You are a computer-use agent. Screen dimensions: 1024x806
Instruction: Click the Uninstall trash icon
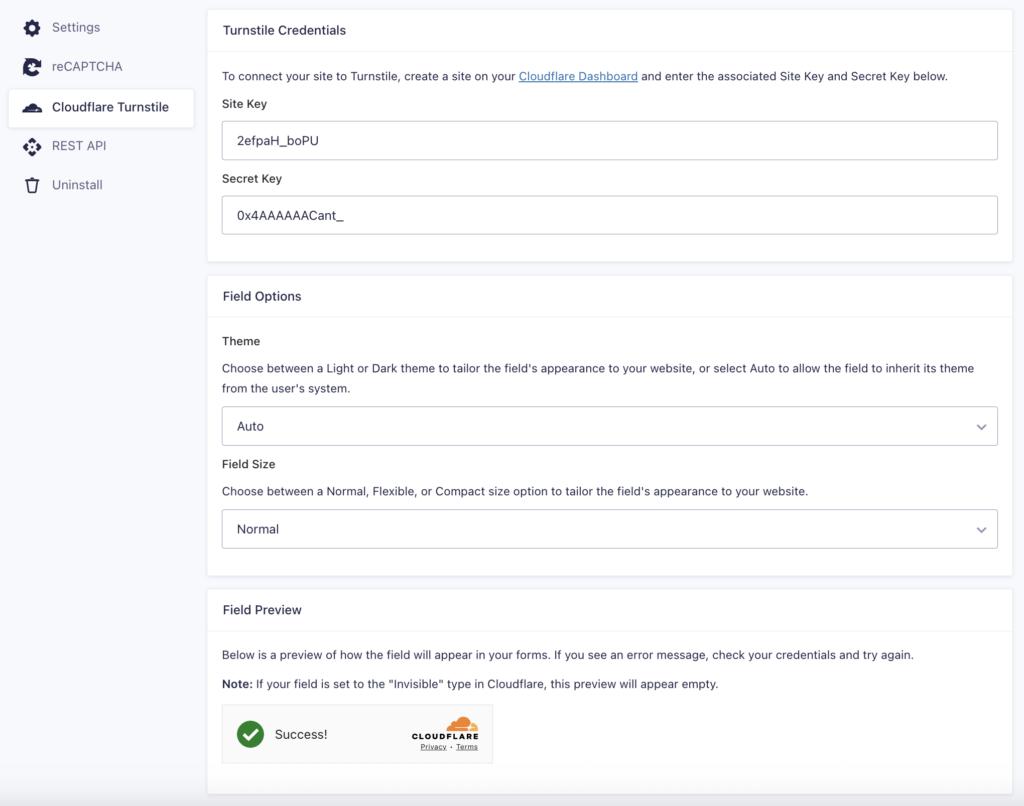click(x=30, y=184)
